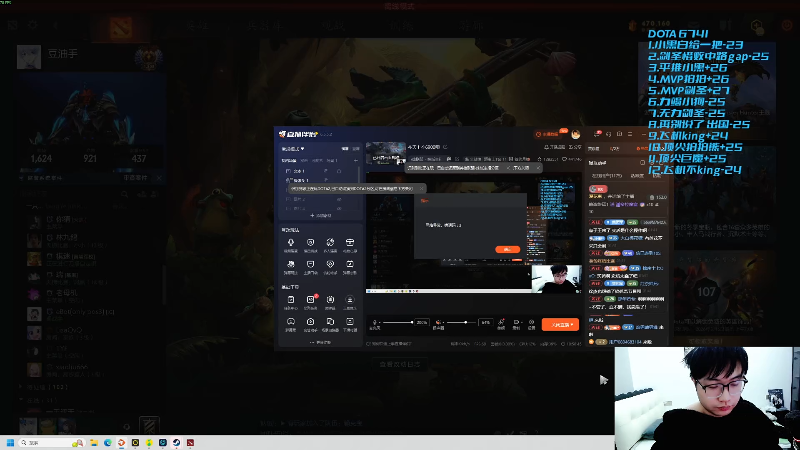Open Dota 2 from the Windows taskbar

pos(190,442)
